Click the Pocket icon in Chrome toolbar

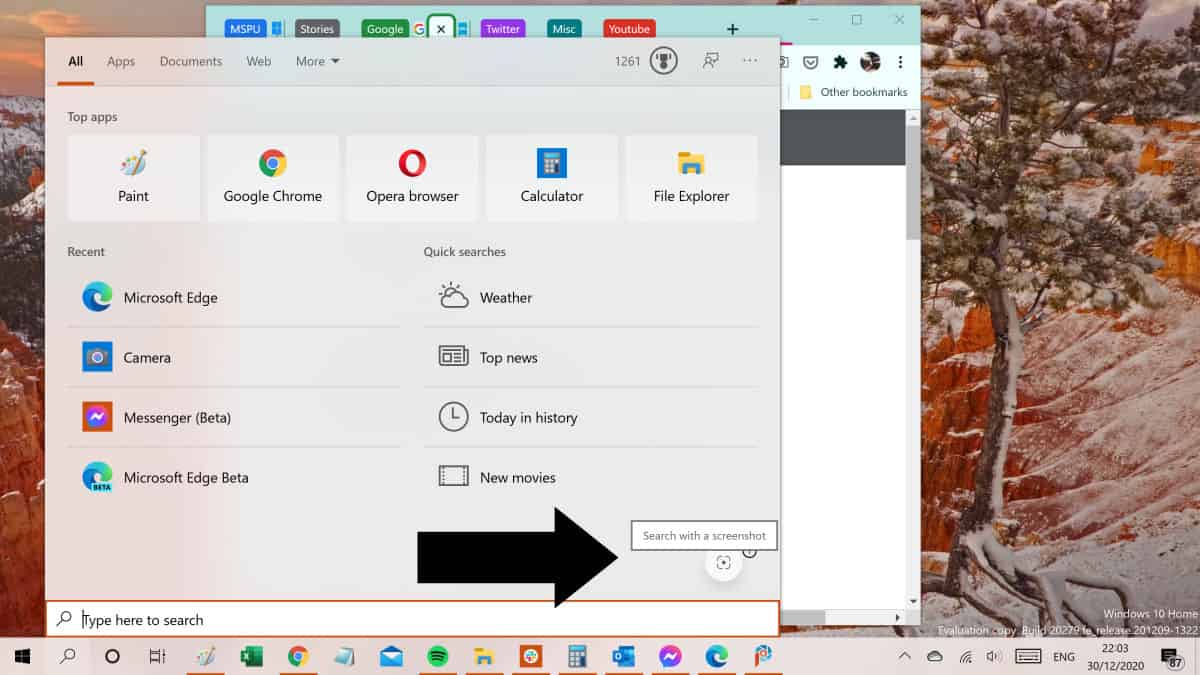[x=811, y=62]
